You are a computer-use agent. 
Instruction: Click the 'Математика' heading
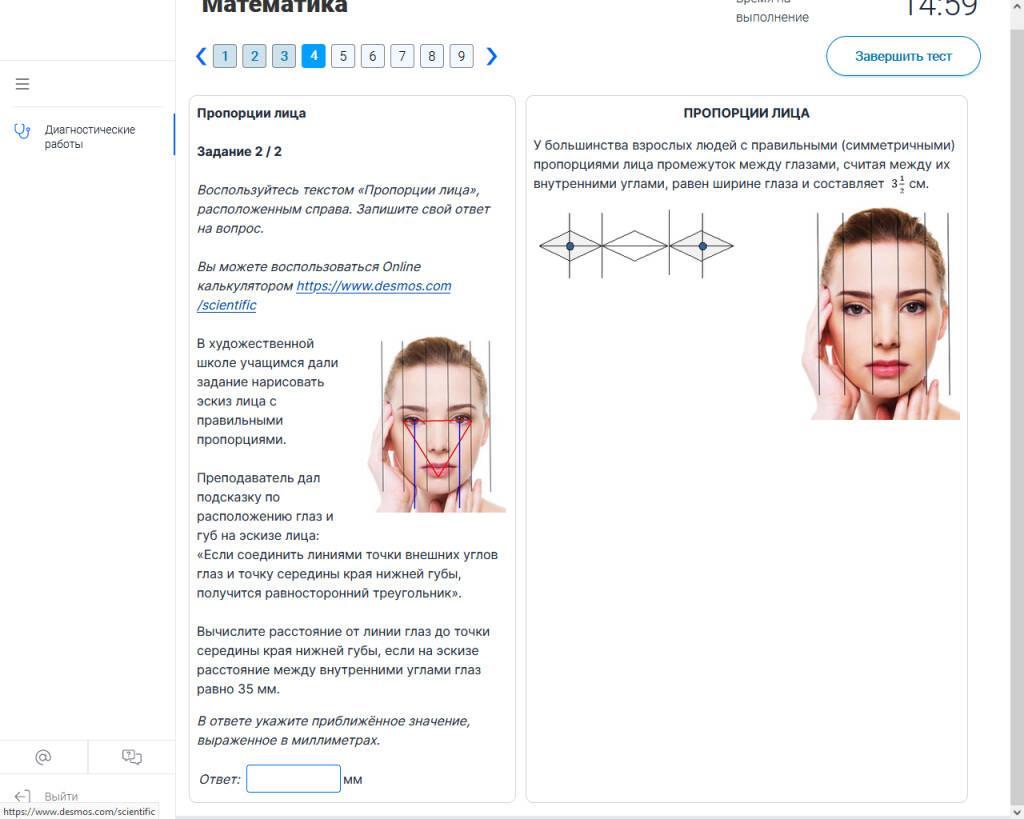coord(274,7)
